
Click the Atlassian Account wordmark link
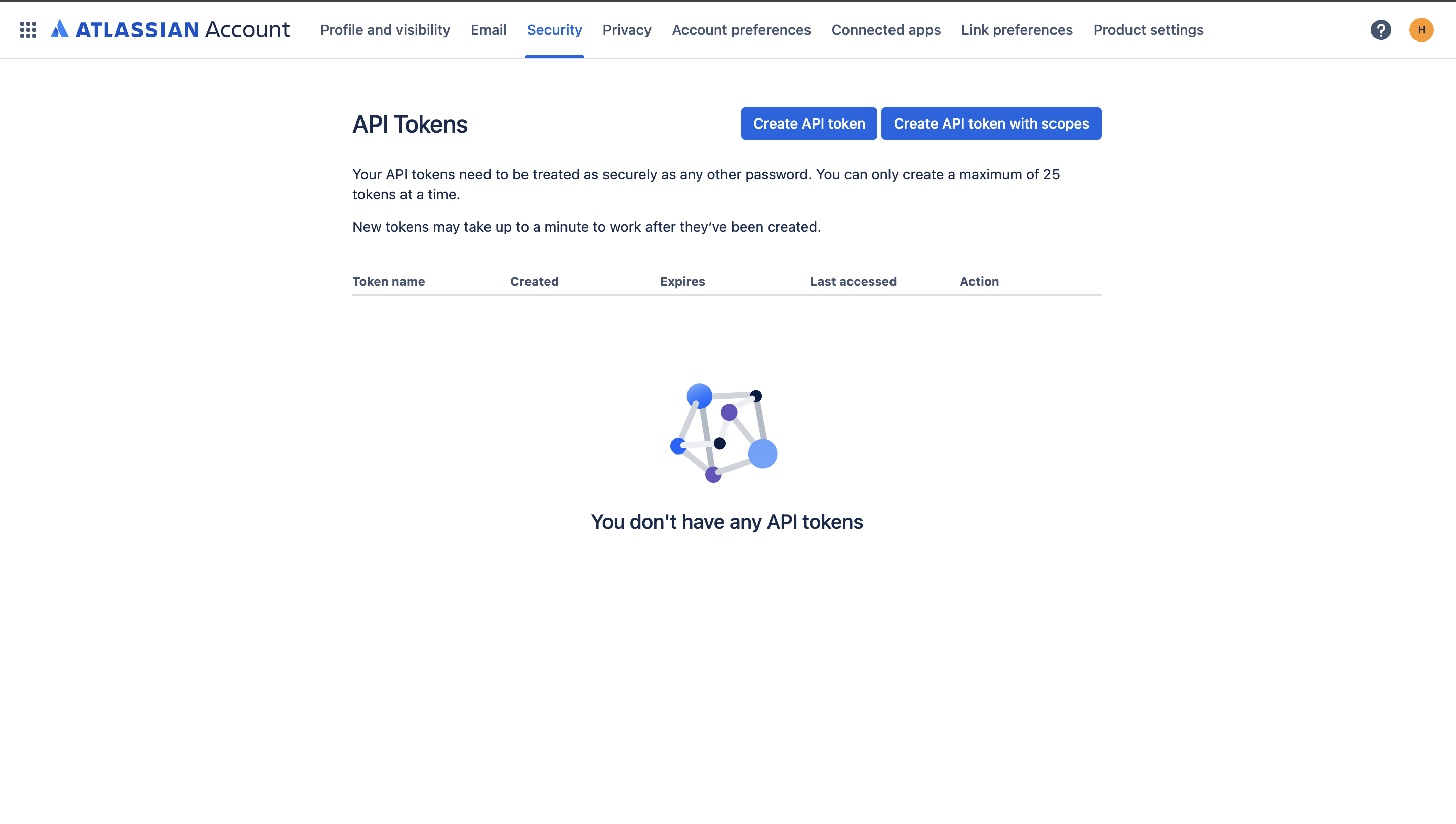(182, 30)
